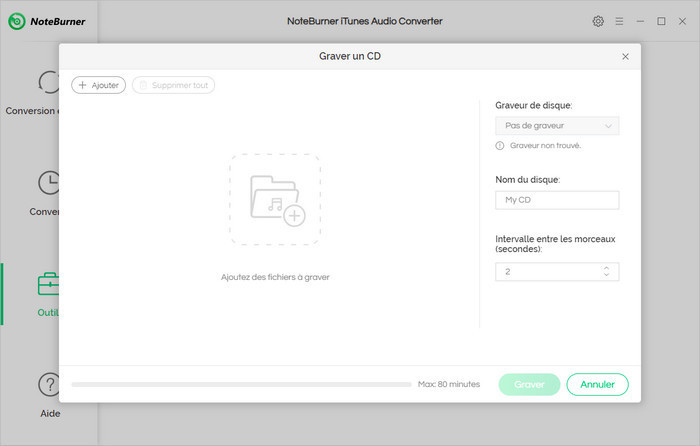
Task: Open the hamburger menu in title bar
Action: (619, 21)
